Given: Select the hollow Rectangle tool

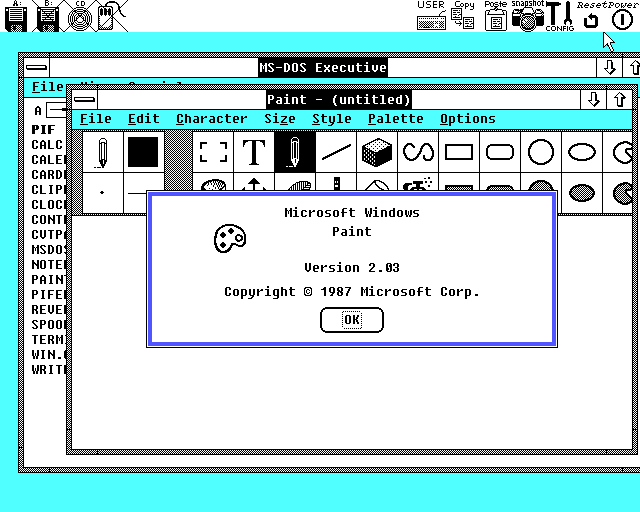Looking at the screenshot, I should (x=459, y=152).
